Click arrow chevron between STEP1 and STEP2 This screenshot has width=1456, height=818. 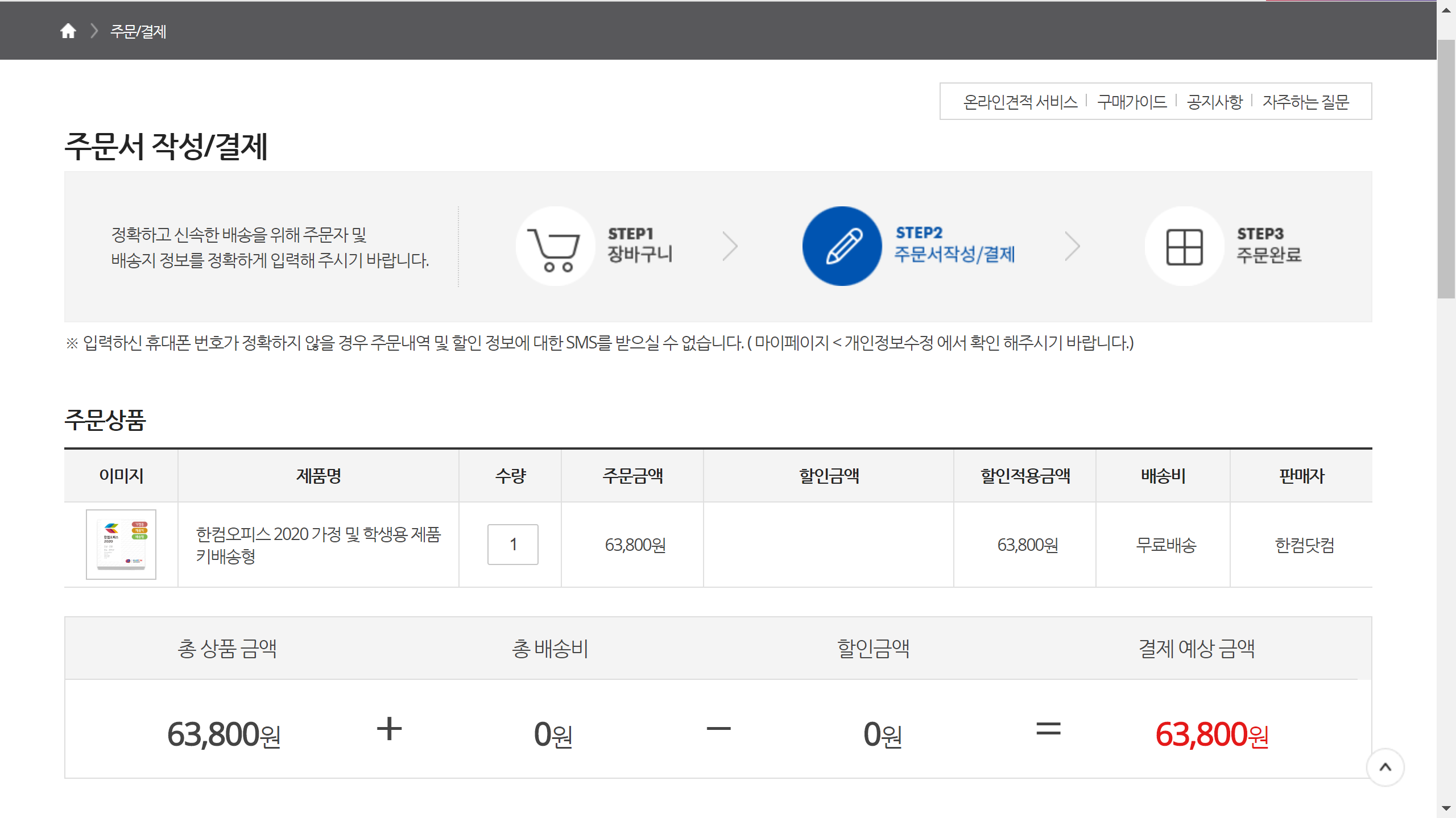(730, 246)
